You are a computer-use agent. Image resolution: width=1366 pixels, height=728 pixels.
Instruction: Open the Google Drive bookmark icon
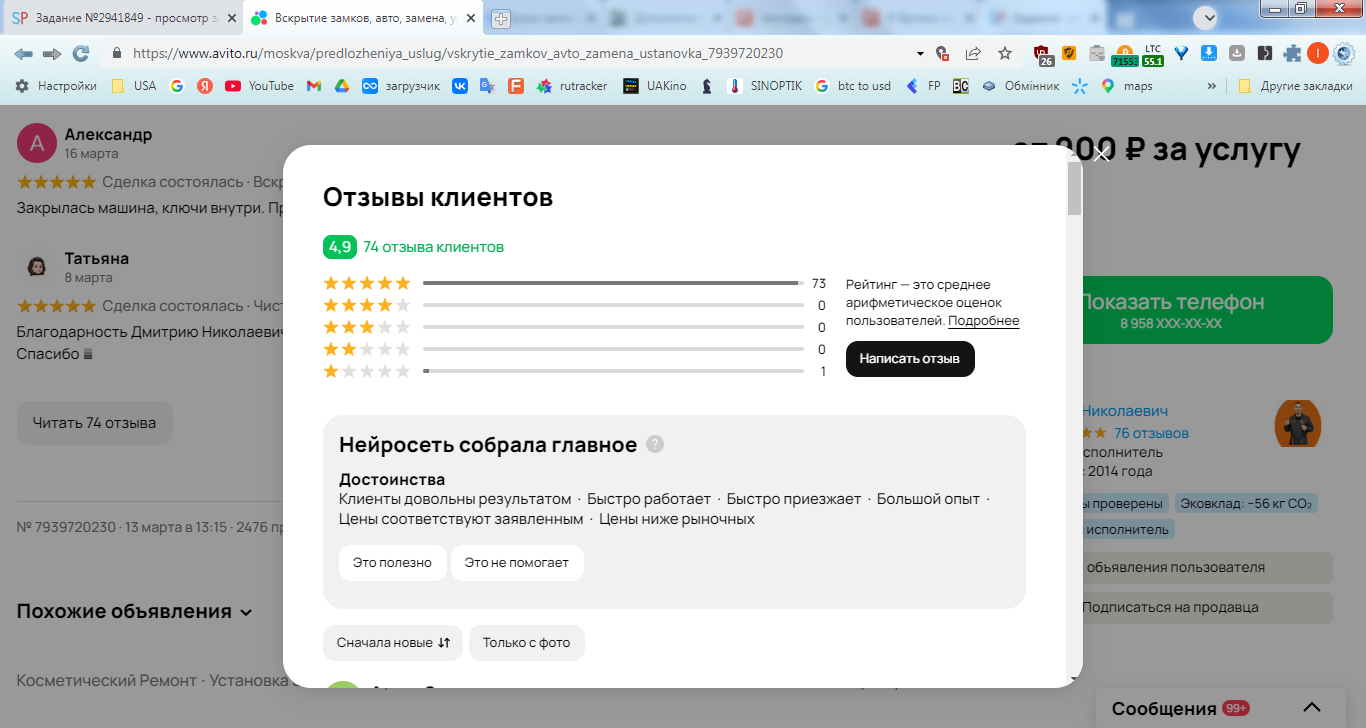pos(341,86)
